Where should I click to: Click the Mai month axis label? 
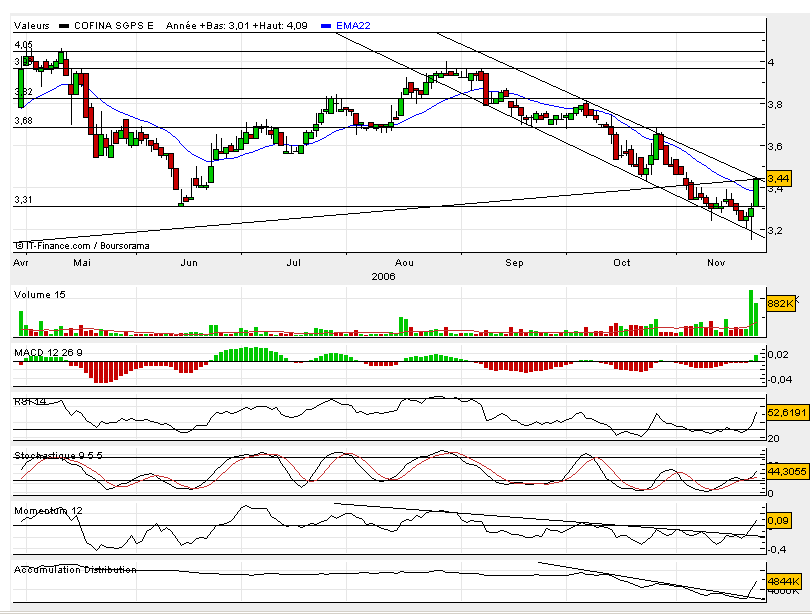pyautogui.click(x=82, y=262)
